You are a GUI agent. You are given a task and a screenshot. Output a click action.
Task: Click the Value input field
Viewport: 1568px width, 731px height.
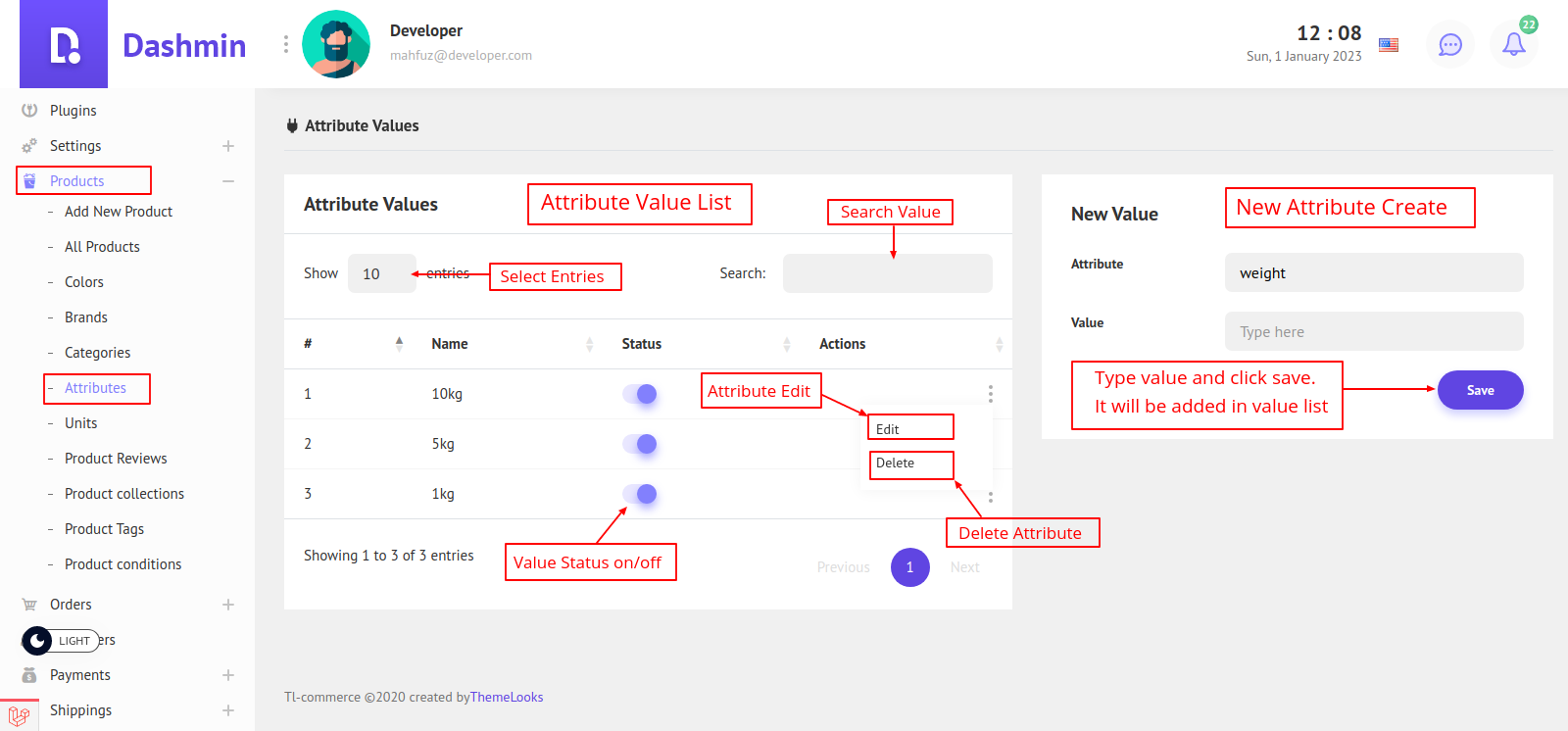pos(1373,332)
